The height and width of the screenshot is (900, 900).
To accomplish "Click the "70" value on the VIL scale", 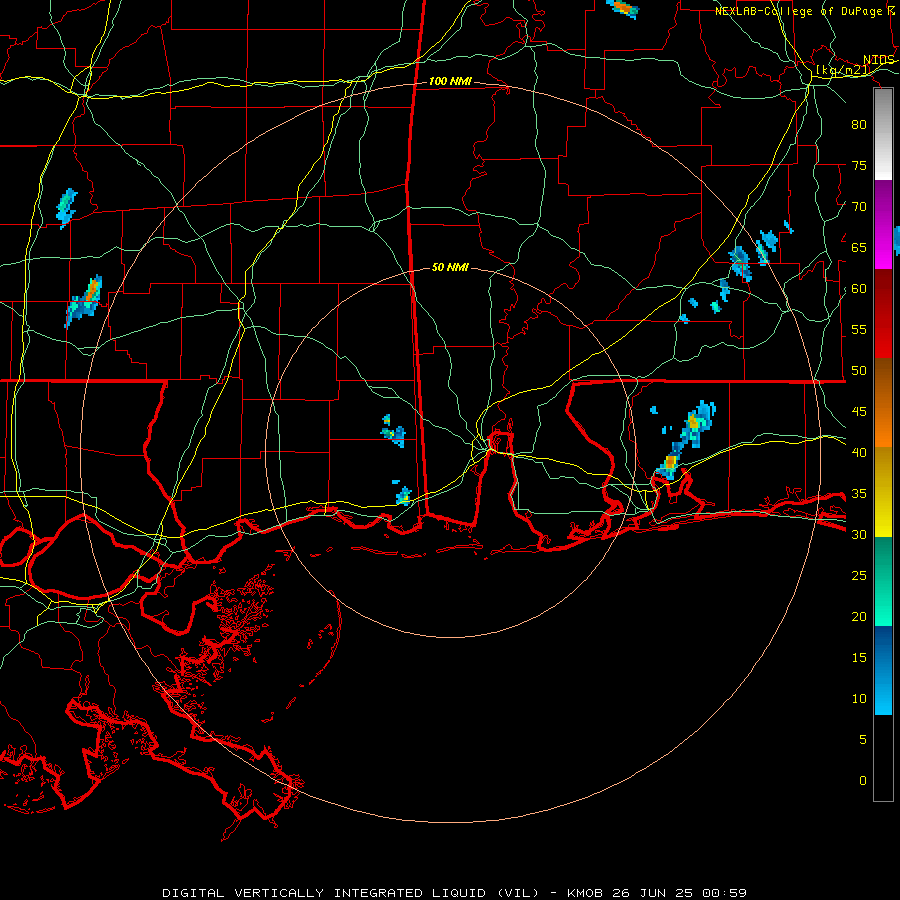I will tap(859, 207).
